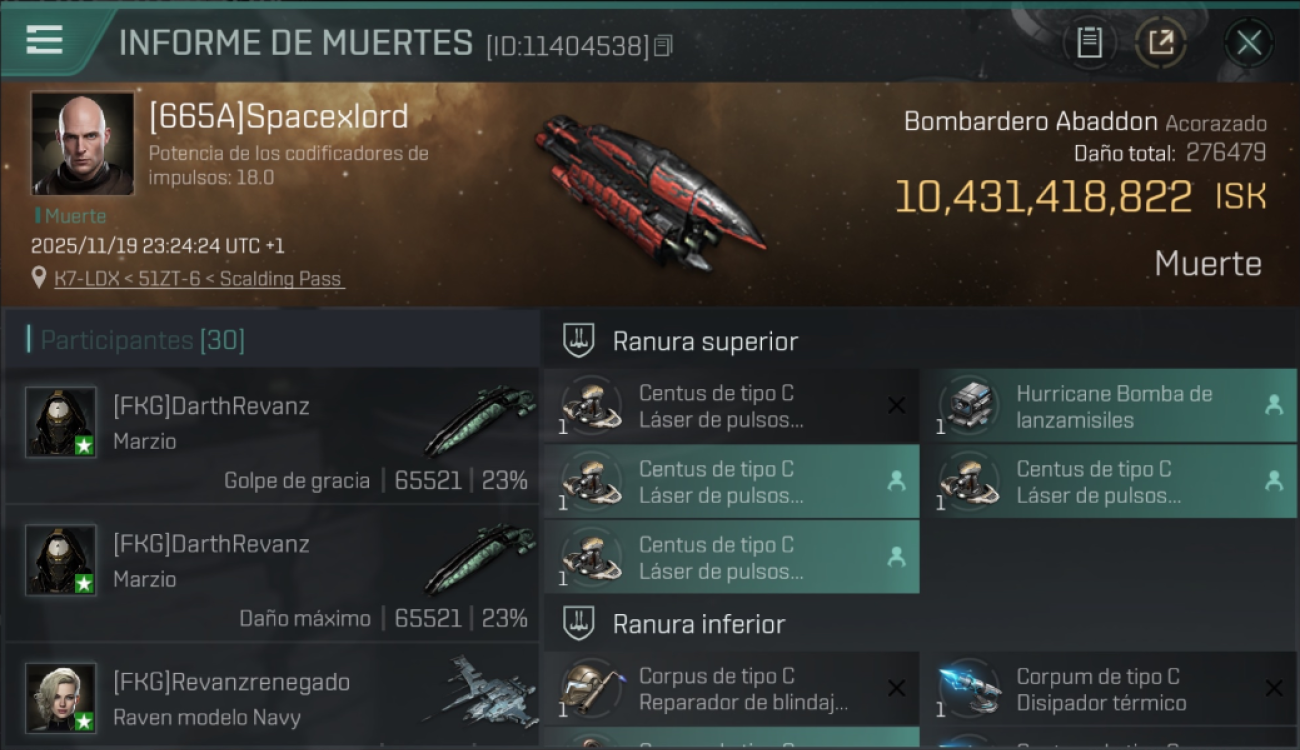The height and width of the screenshot is (750, 1300).
Task: View Revanzrenegado's portrait
Action: 61,697
